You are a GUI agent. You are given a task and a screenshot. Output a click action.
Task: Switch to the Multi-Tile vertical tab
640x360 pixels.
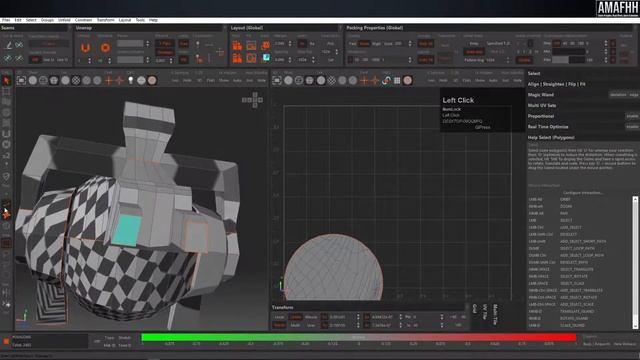coord(495,314)
